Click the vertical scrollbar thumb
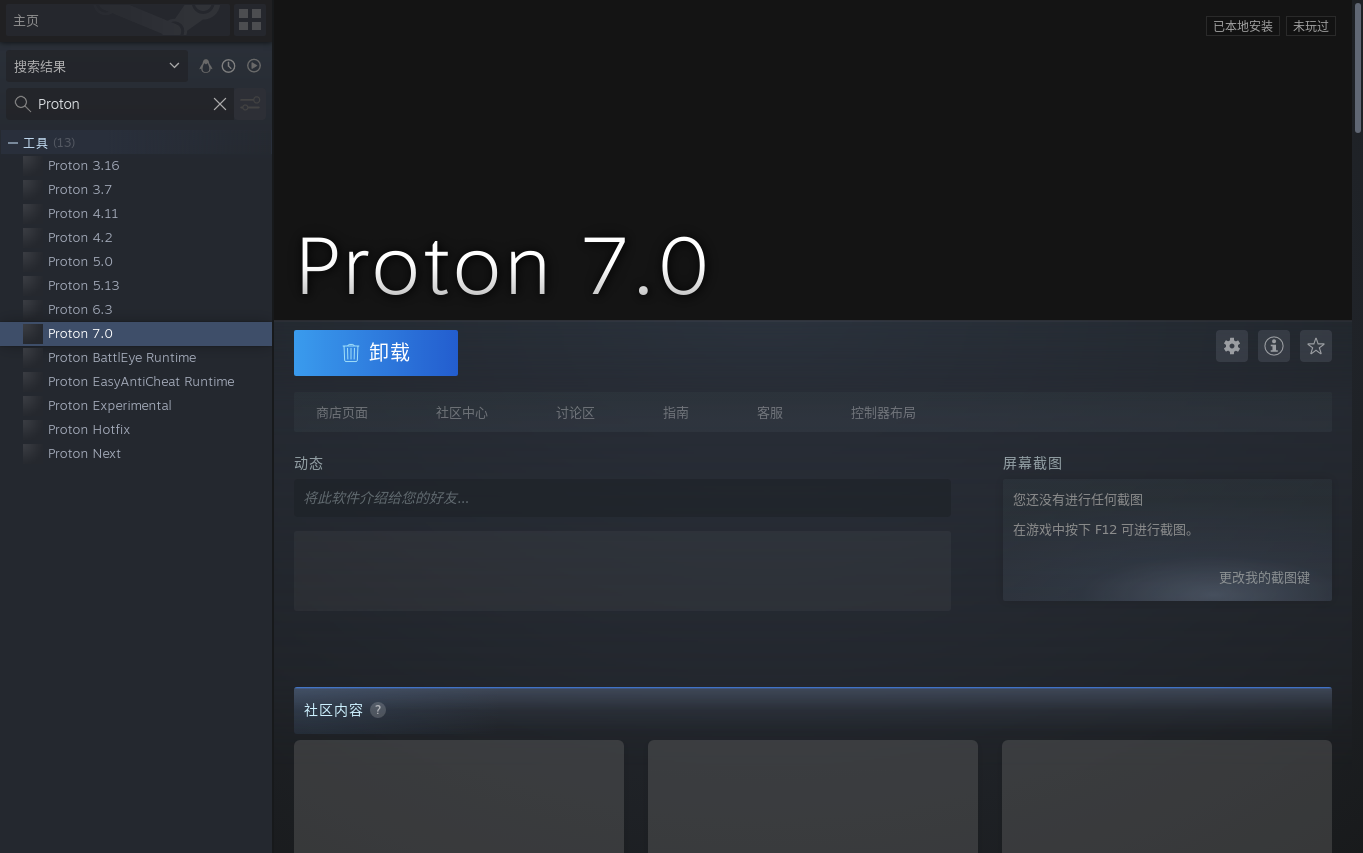The height and width of the screenshot is (853, 1363). tap(1357, 70)
